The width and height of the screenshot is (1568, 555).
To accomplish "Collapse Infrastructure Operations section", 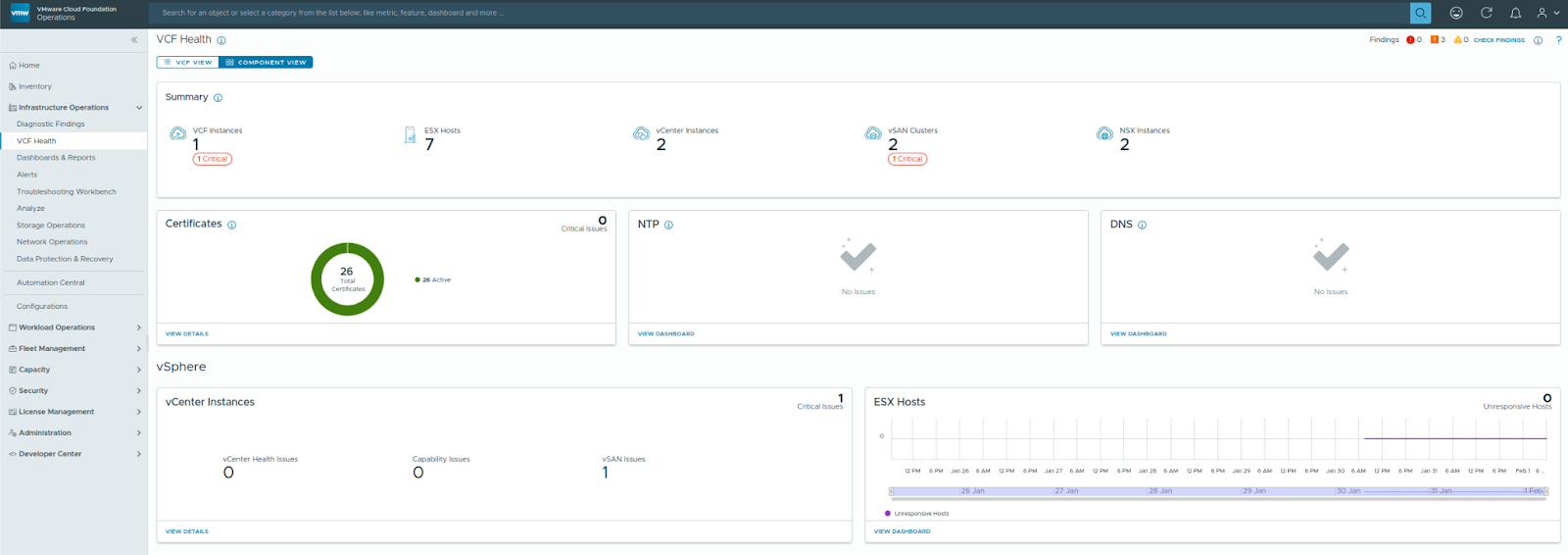I will pos(139,108).
